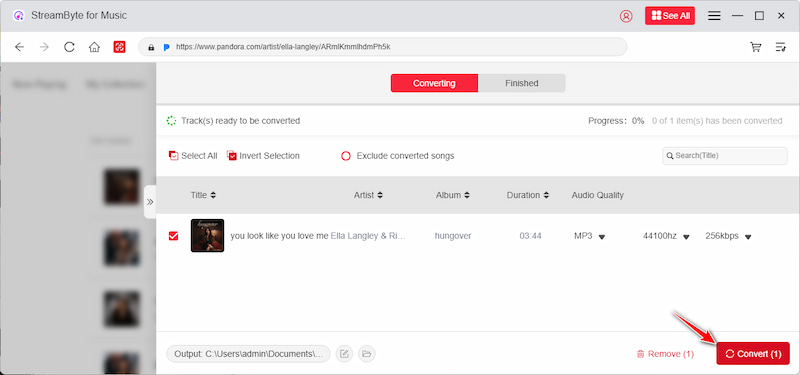Image resolution: width=800 pixels, height=375 pixels.
Task: Click the duration 03:44
Action: click(531, 236)
